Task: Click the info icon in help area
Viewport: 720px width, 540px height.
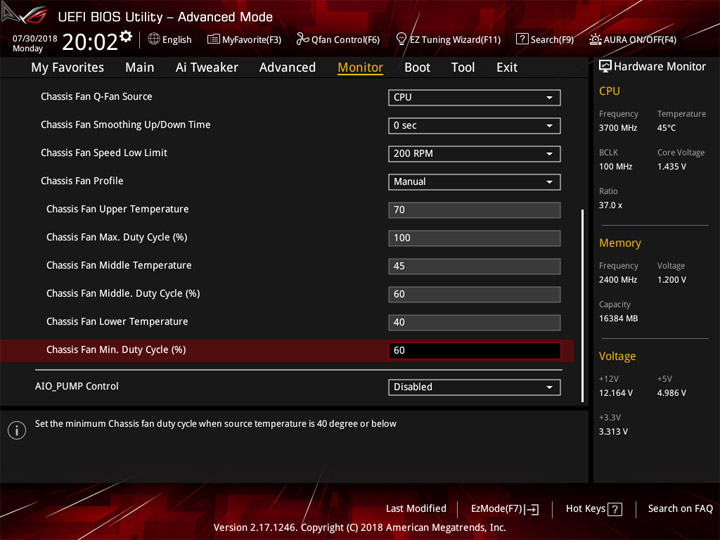Action: pyautogui.click(x=17, y=430)
